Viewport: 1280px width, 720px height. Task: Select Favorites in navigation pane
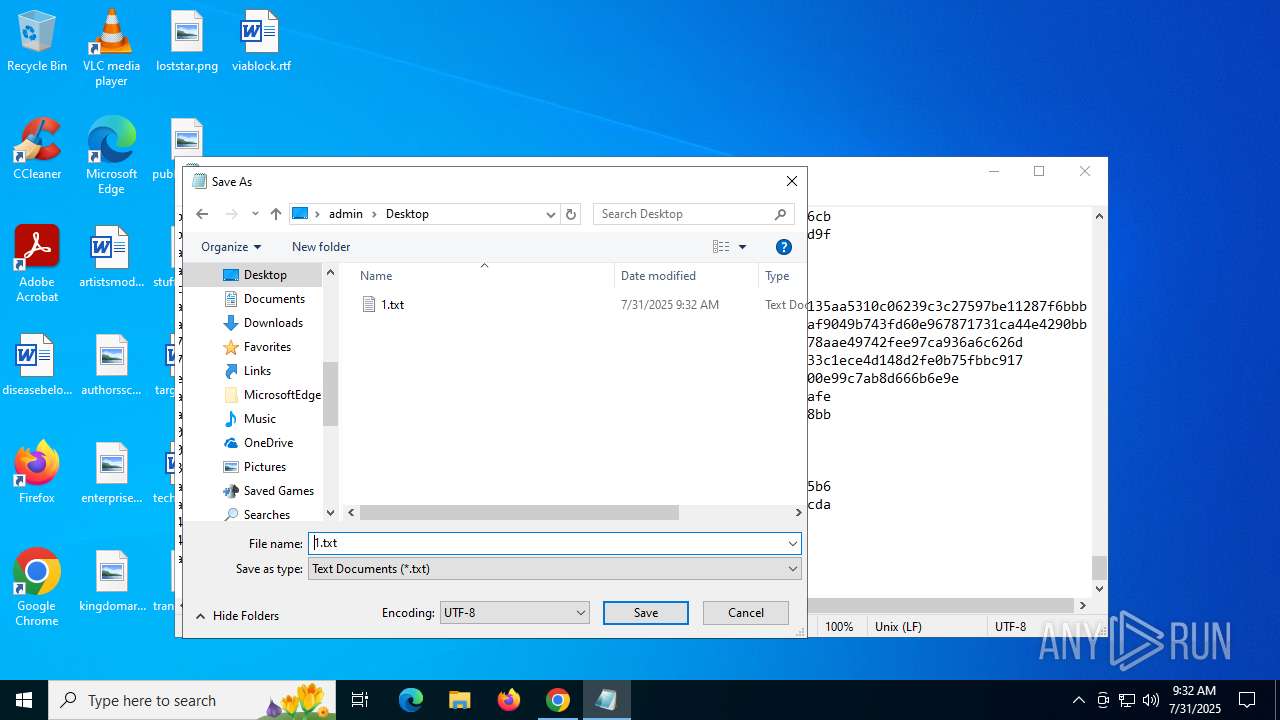(267, 347)
